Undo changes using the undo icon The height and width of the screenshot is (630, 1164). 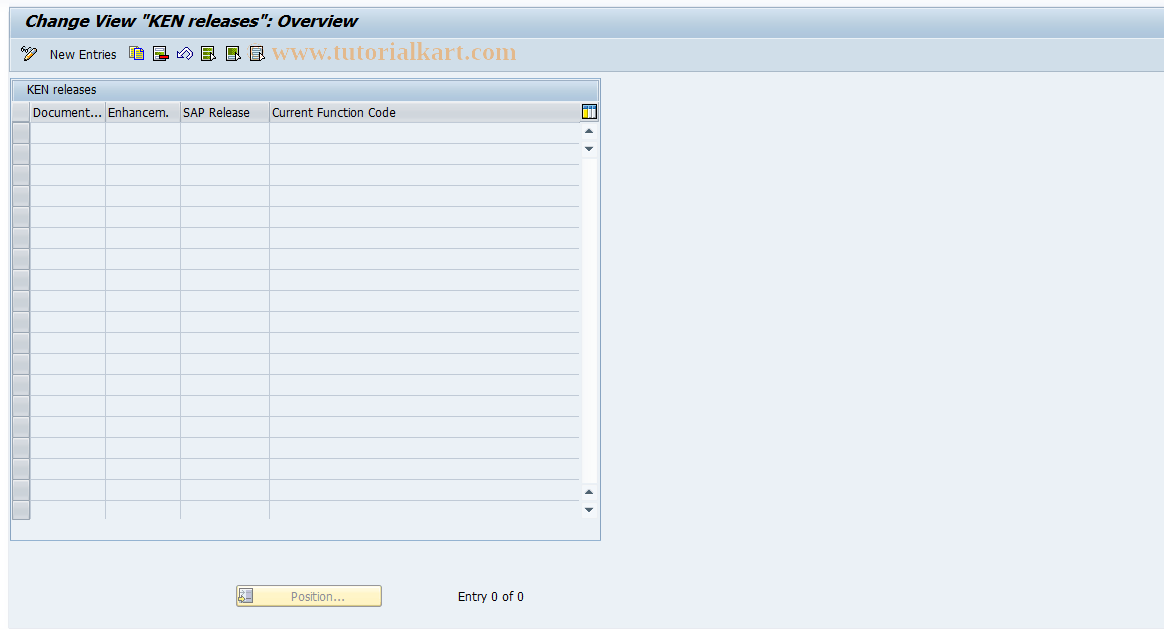pos(184,53)
